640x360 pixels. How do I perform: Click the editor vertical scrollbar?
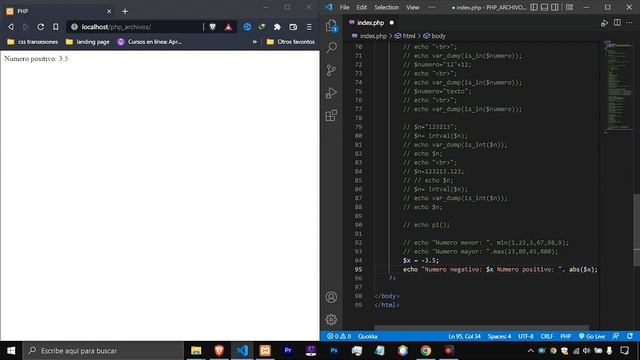pos(637,231)
